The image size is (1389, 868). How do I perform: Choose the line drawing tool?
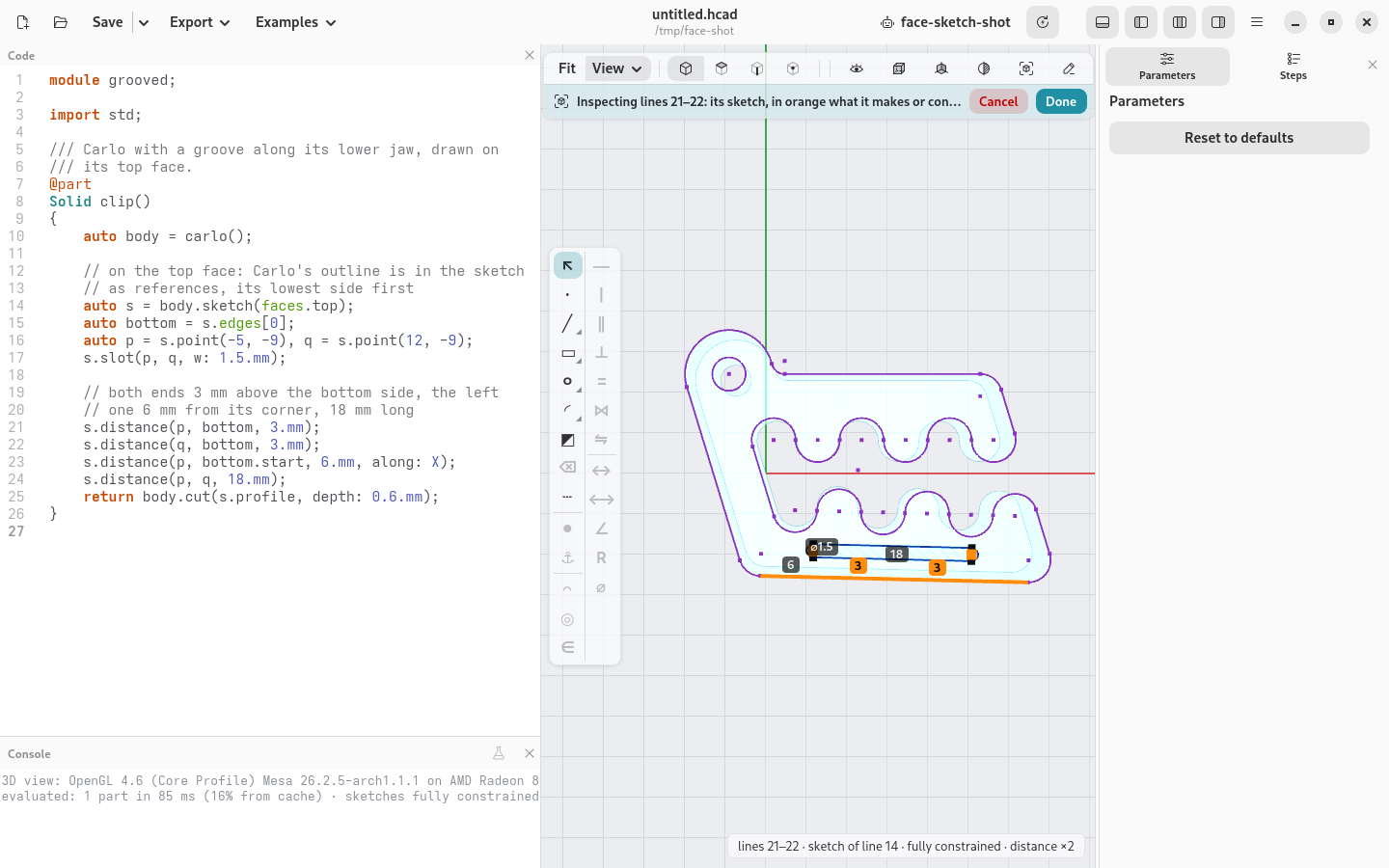click(567, 323)
